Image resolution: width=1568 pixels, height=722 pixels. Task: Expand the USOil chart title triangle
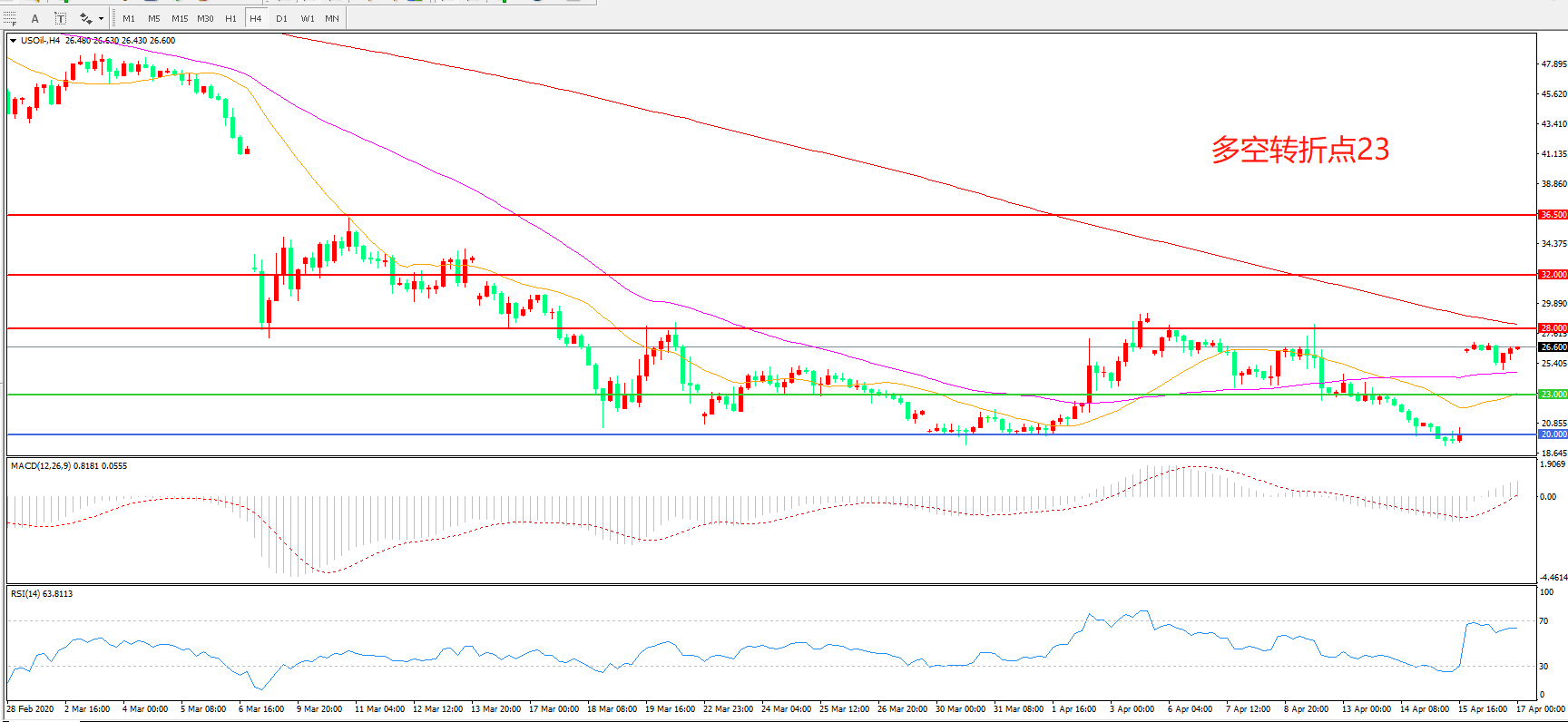[x=14, y=41]
